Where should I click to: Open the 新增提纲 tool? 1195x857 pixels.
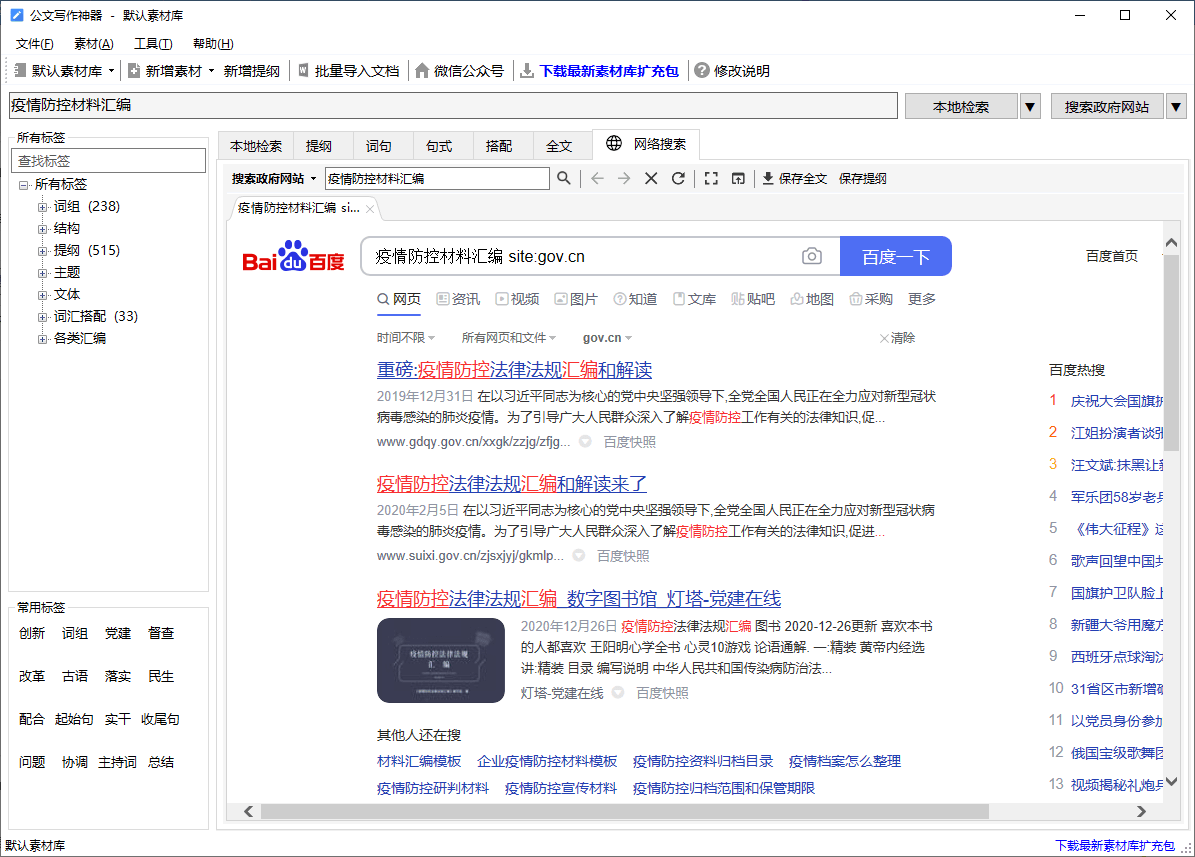[252, 70]
